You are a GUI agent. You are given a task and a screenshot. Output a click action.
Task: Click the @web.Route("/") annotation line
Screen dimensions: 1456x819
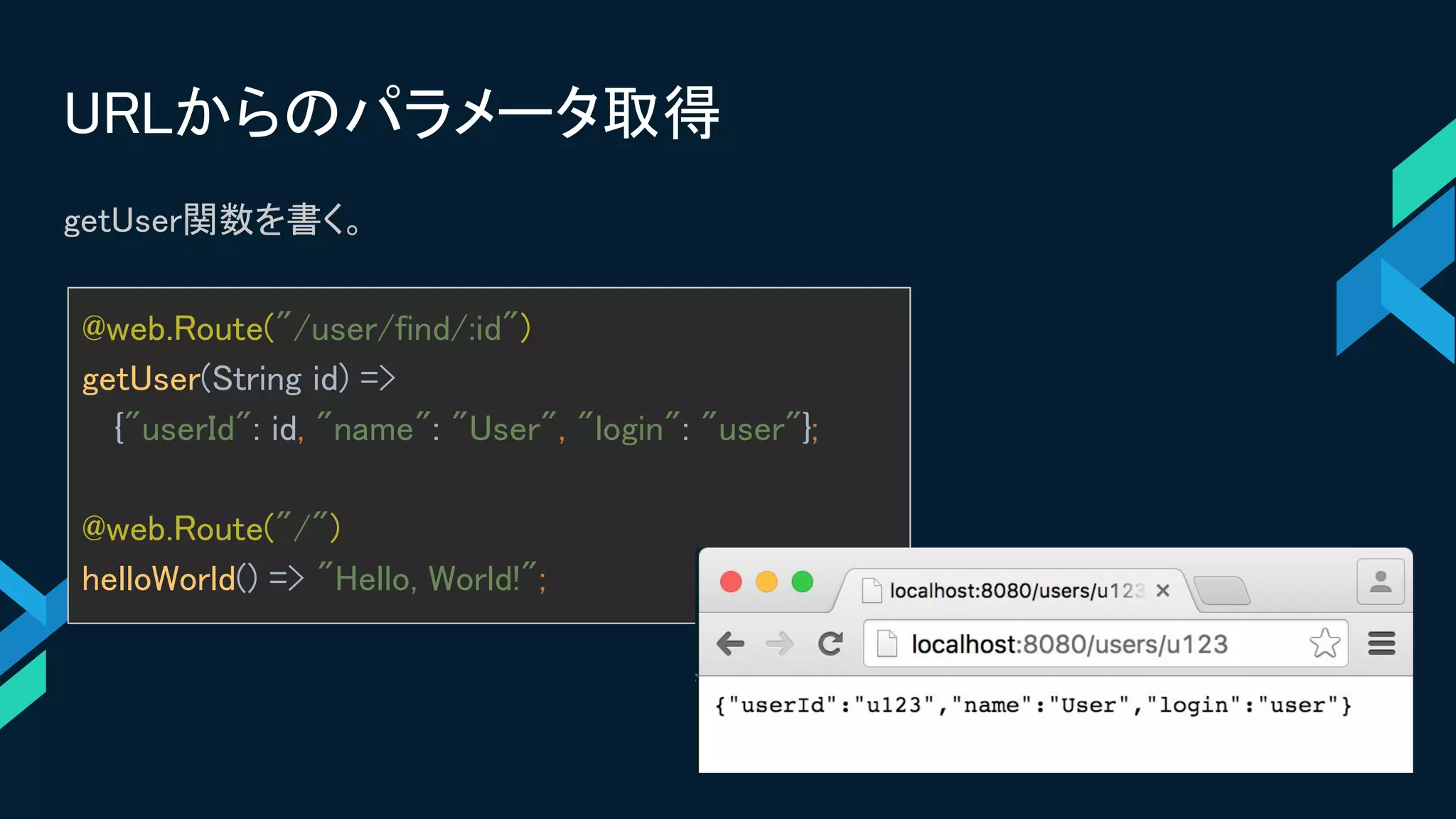click(x=211, y=529)
